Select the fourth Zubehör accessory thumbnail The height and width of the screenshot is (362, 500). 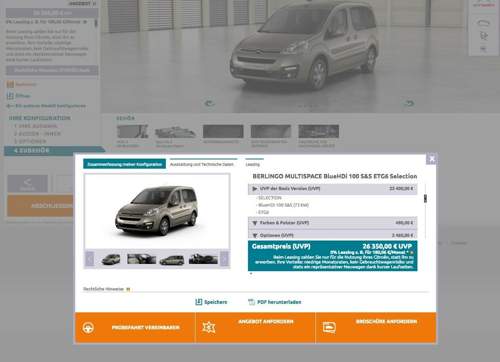click(x=271, y=131)
